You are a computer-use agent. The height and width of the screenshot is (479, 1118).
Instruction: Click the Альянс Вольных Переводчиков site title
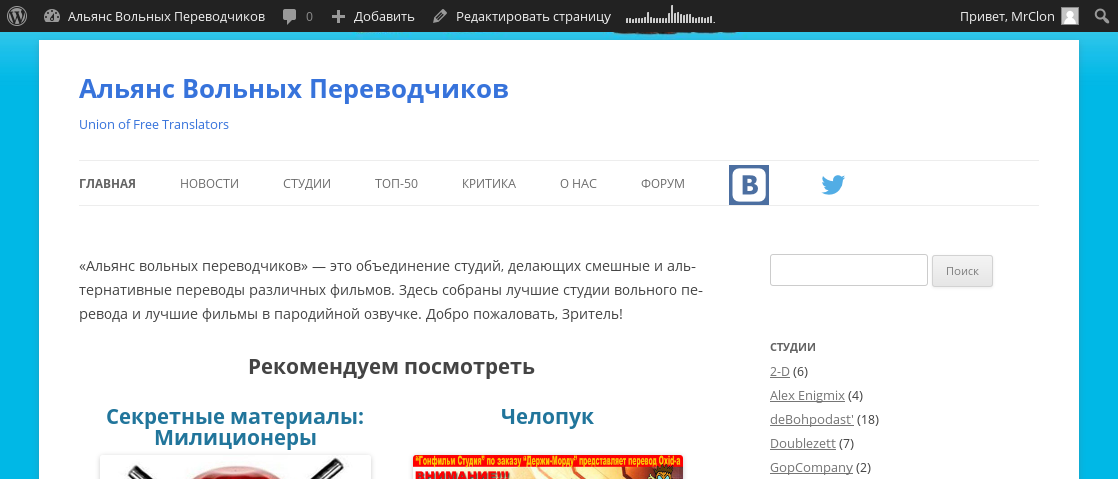pos(293,89)
